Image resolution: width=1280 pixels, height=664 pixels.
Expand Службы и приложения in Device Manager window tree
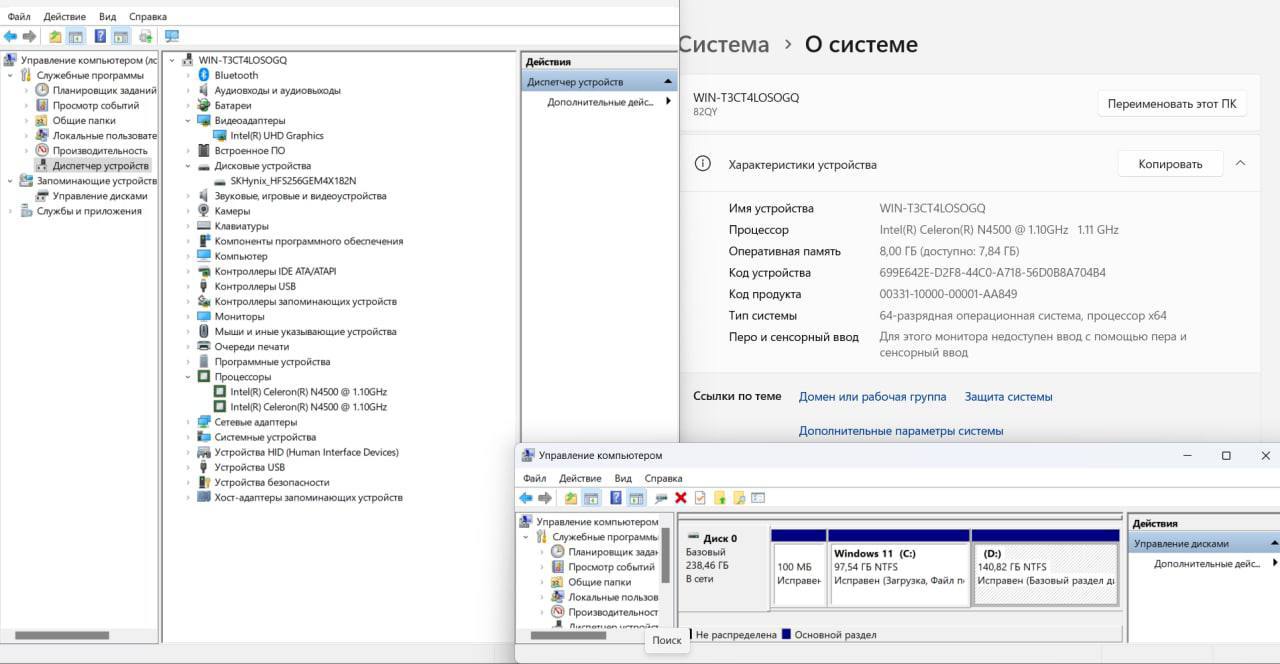(11, 211)
